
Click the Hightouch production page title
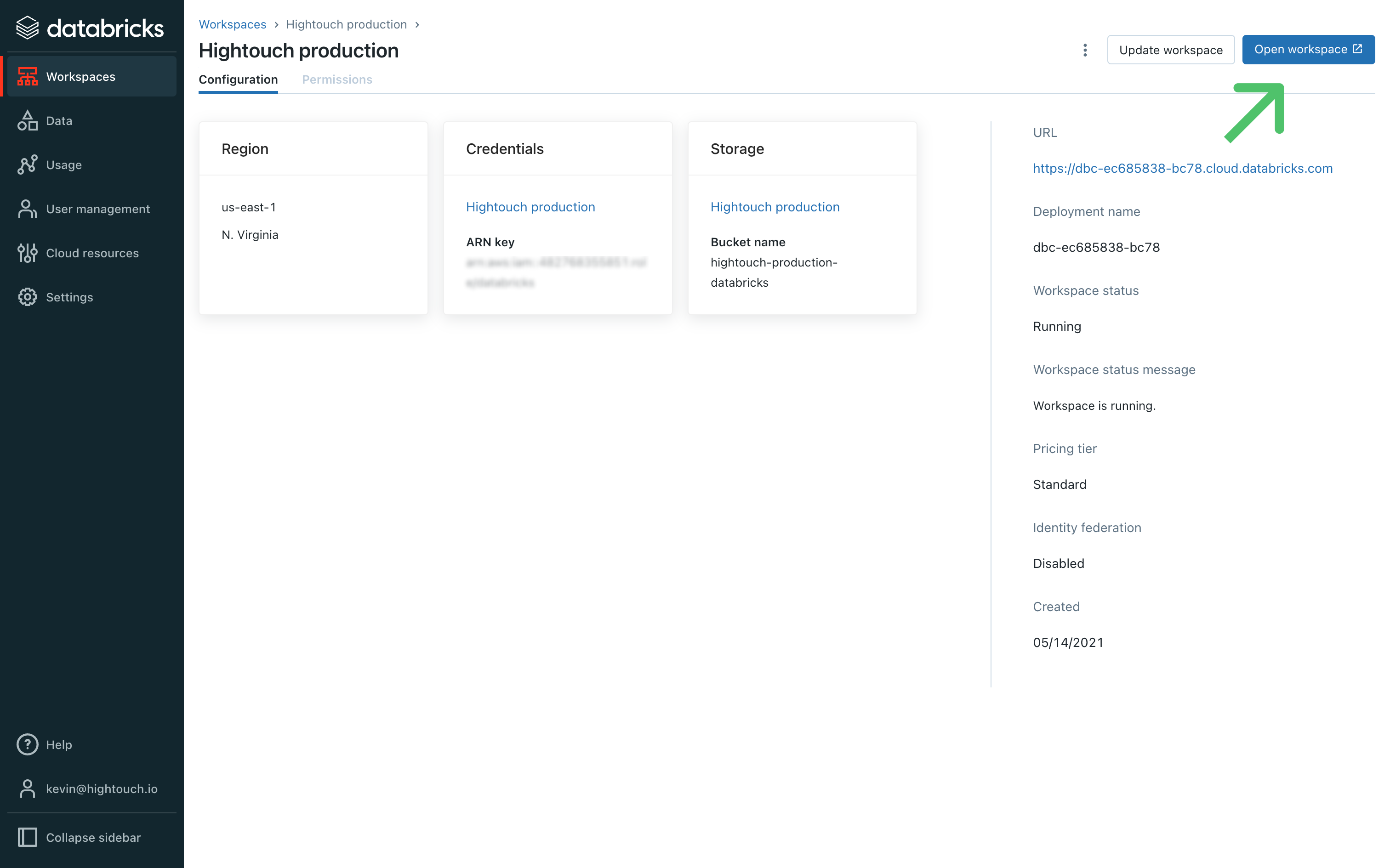(x=299, y=51)
